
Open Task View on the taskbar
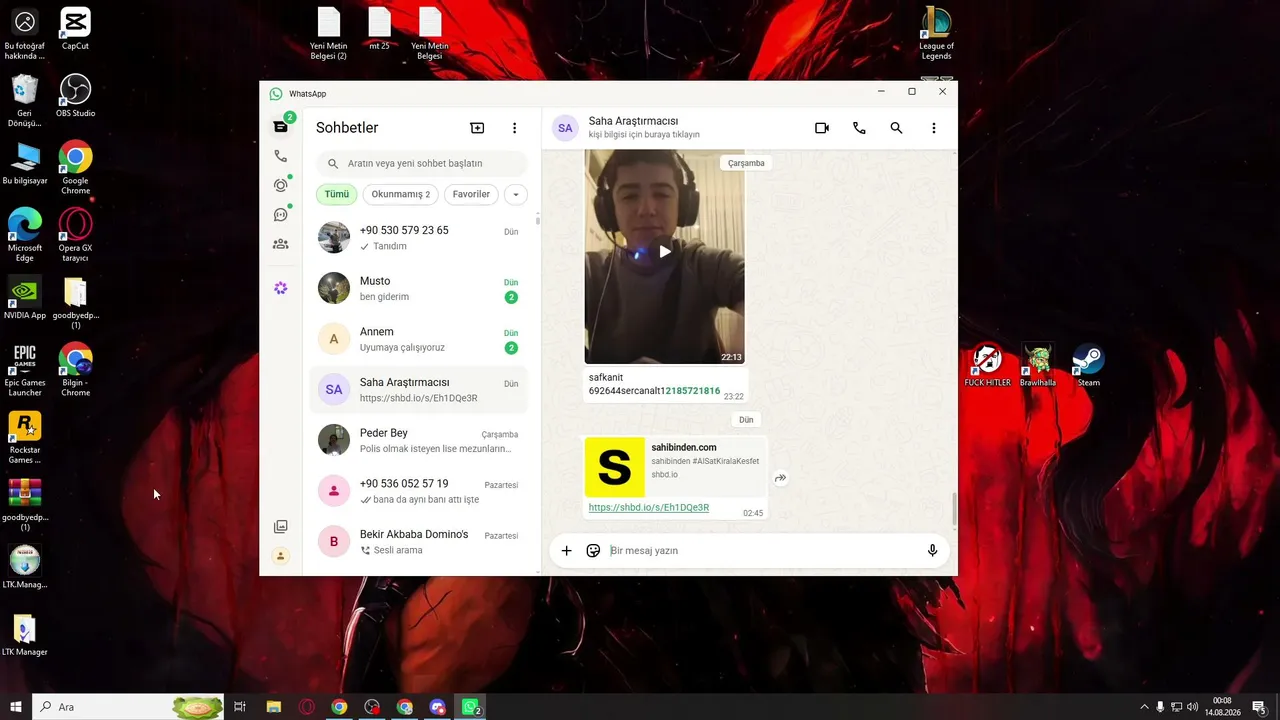click(x=240, y=707)
